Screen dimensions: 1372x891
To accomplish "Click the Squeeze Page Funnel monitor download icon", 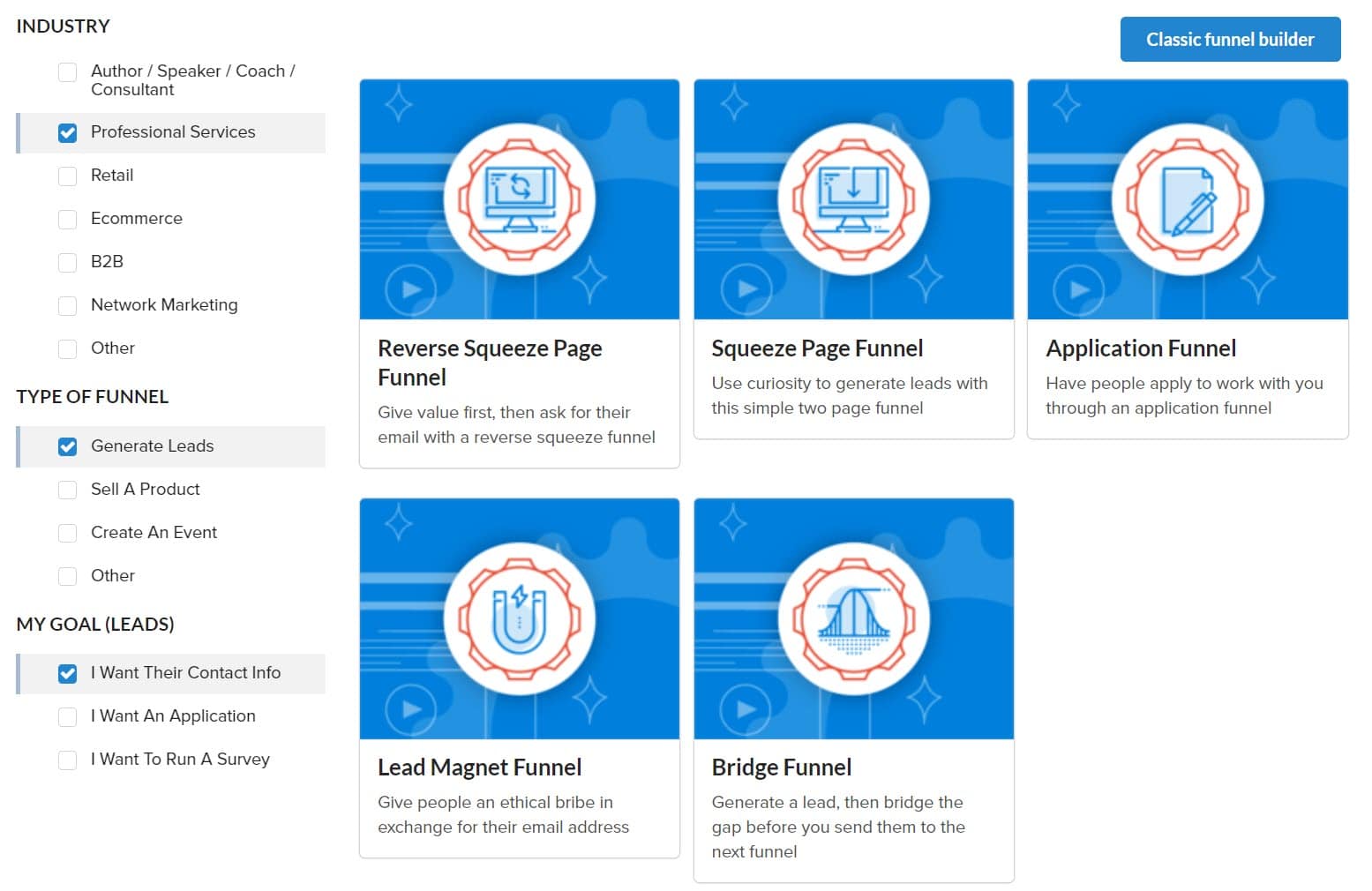I will click(853, 199).
